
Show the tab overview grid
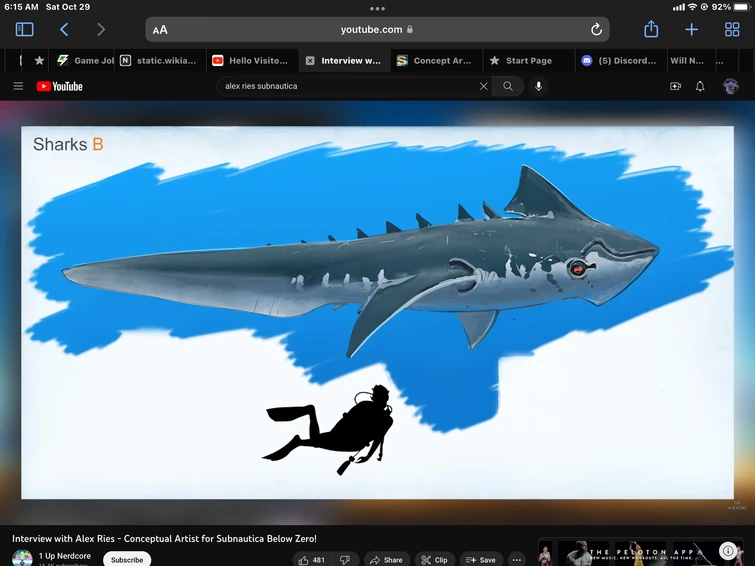click(732, 30)
